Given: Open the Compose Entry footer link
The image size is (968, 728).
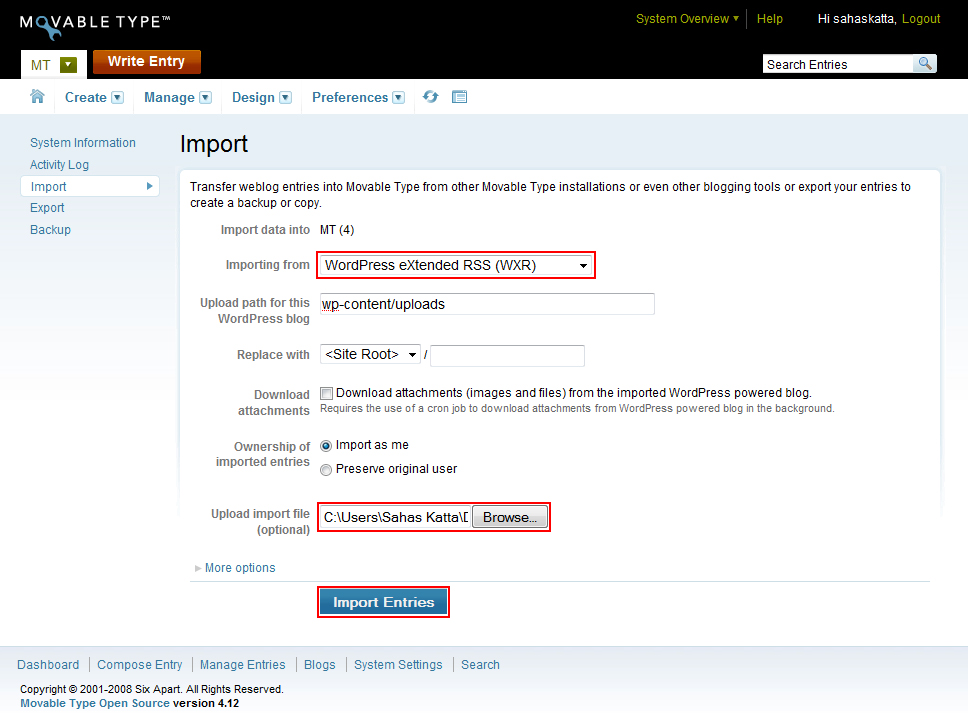Looking at the screenshot, I should [140, 665].
